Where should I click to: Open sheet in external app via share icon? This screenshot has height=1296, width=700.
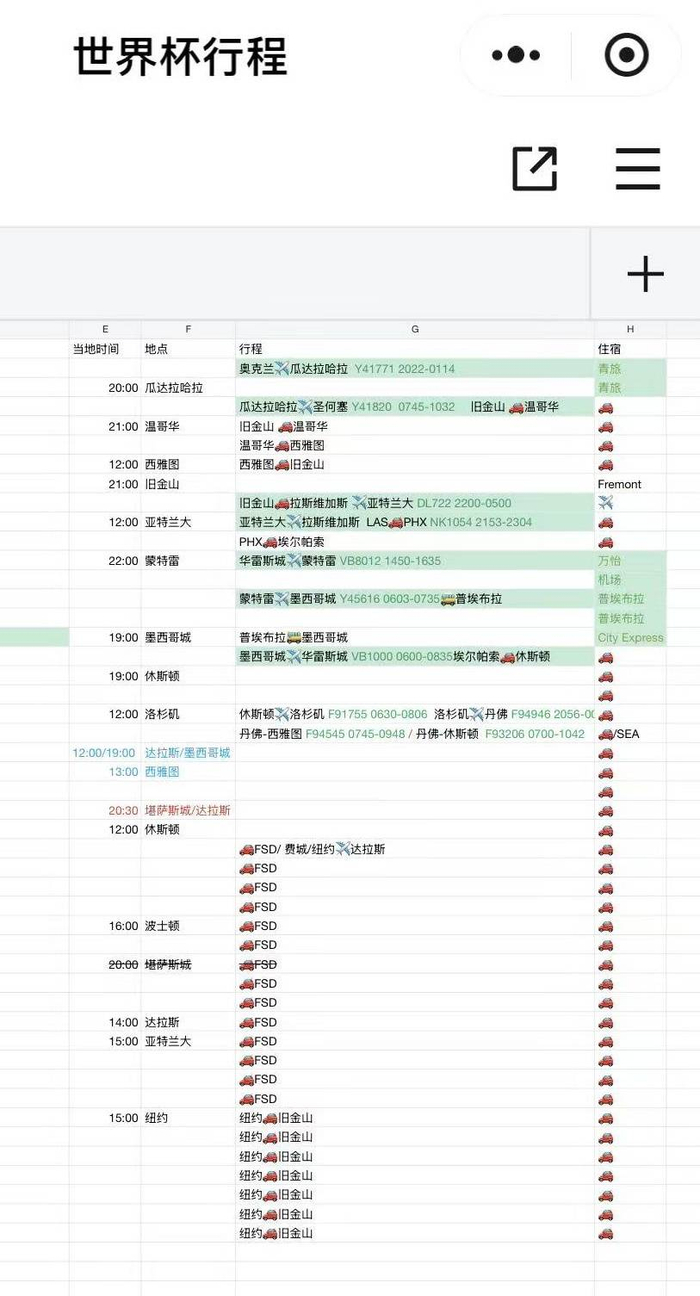click(535, 168)
